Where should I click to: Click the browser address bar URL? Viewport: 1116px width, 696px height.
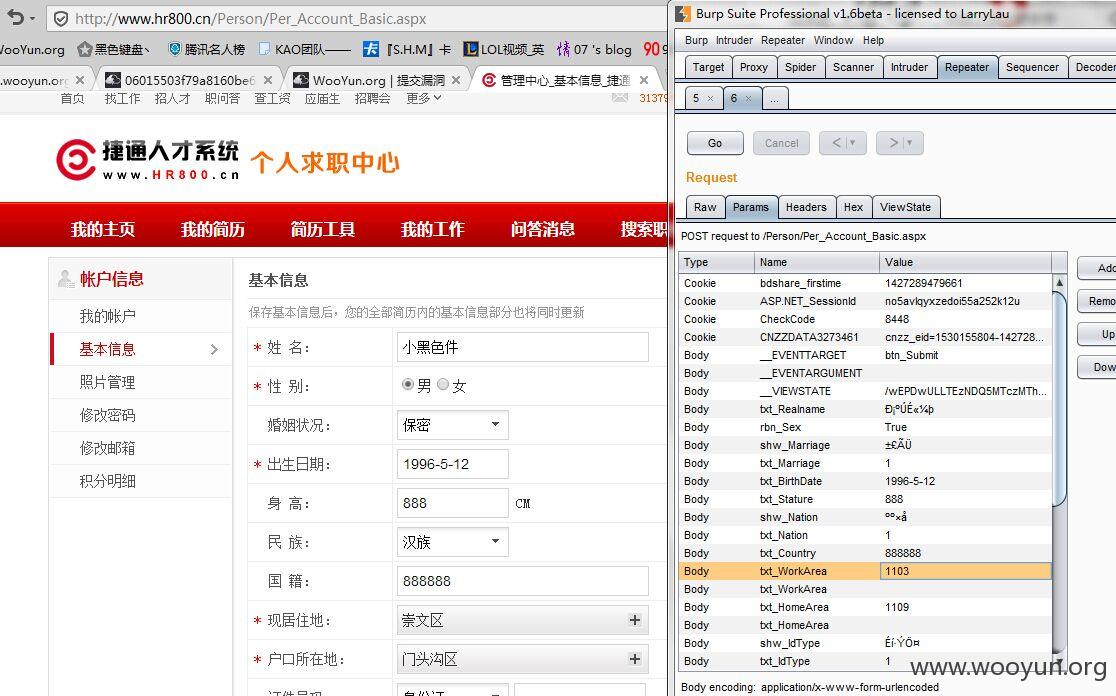point(251,19)
